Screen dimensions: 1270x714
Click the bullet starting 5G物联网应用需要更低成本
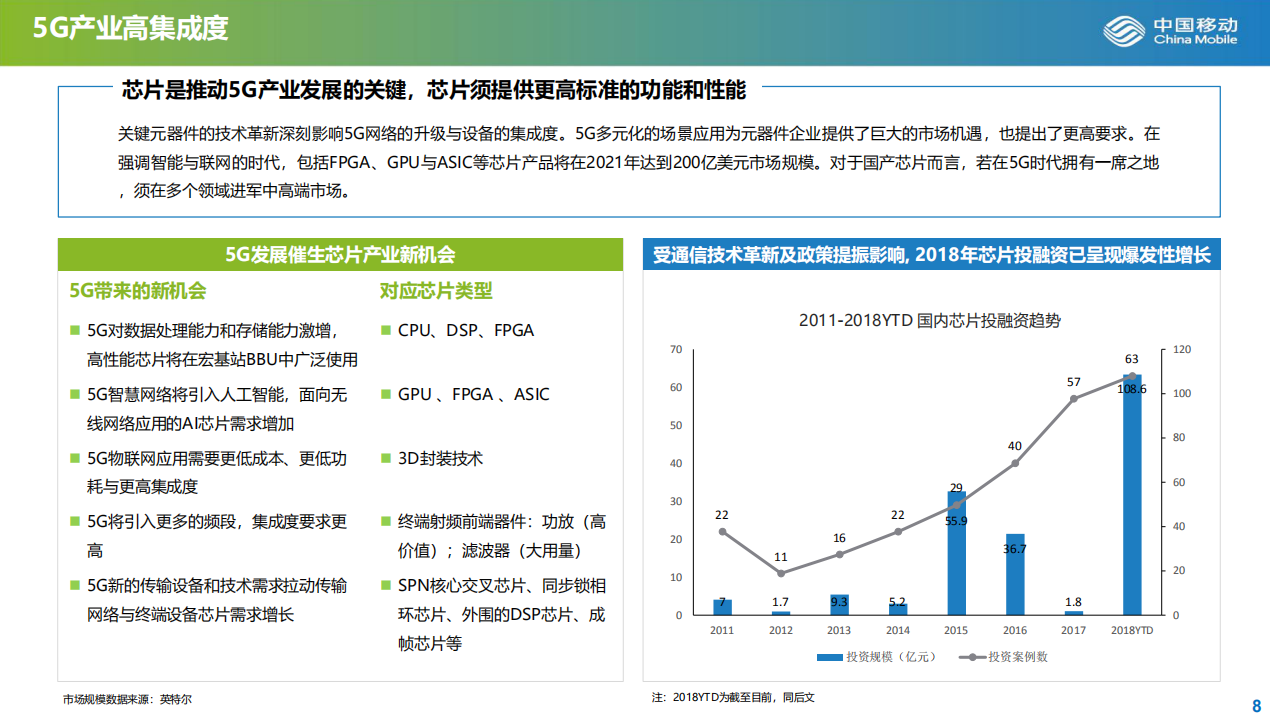pyautogui.click(x=217, y=472)
